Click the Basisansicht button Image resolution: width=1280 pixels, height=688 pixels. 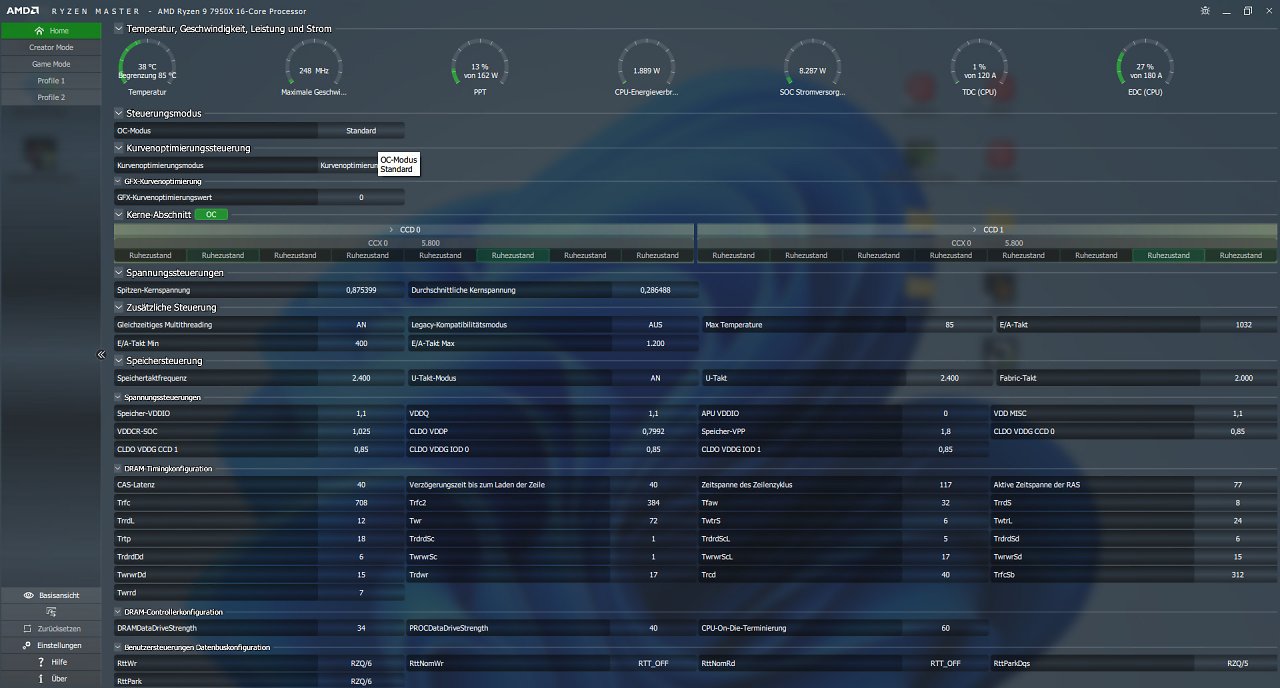tap(51, 595)
